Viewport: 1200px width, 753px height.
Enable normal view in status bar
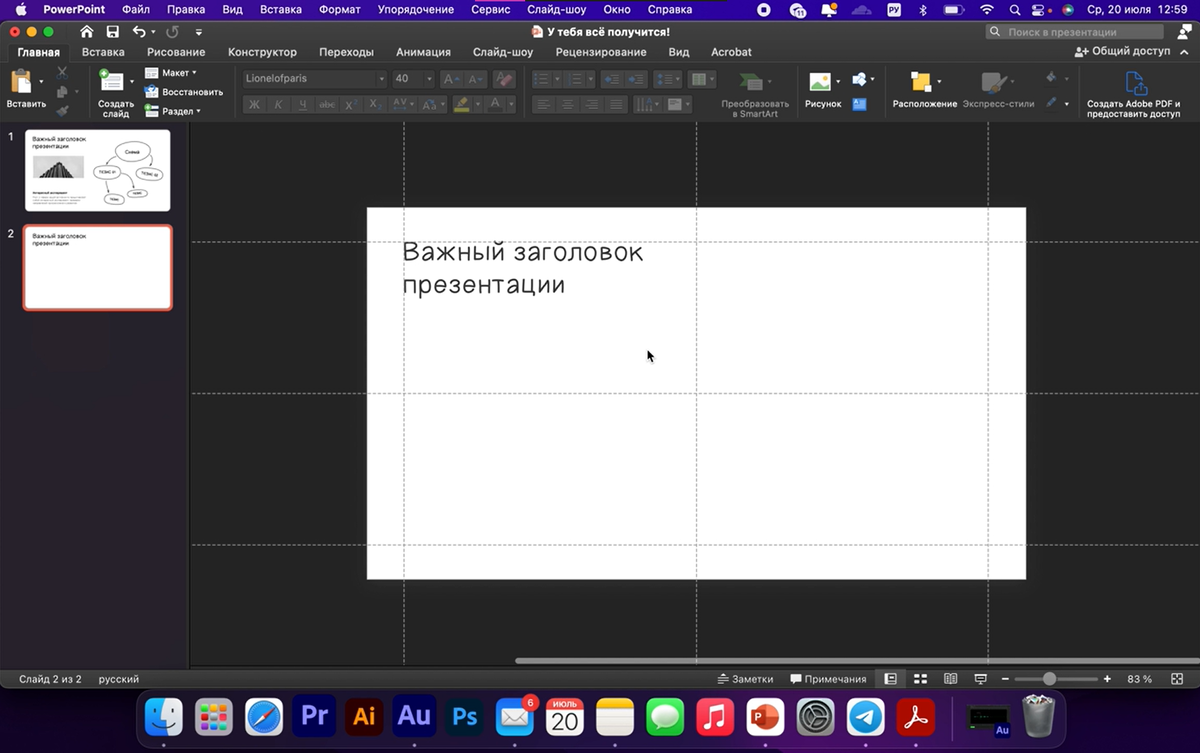pos(890,679)
